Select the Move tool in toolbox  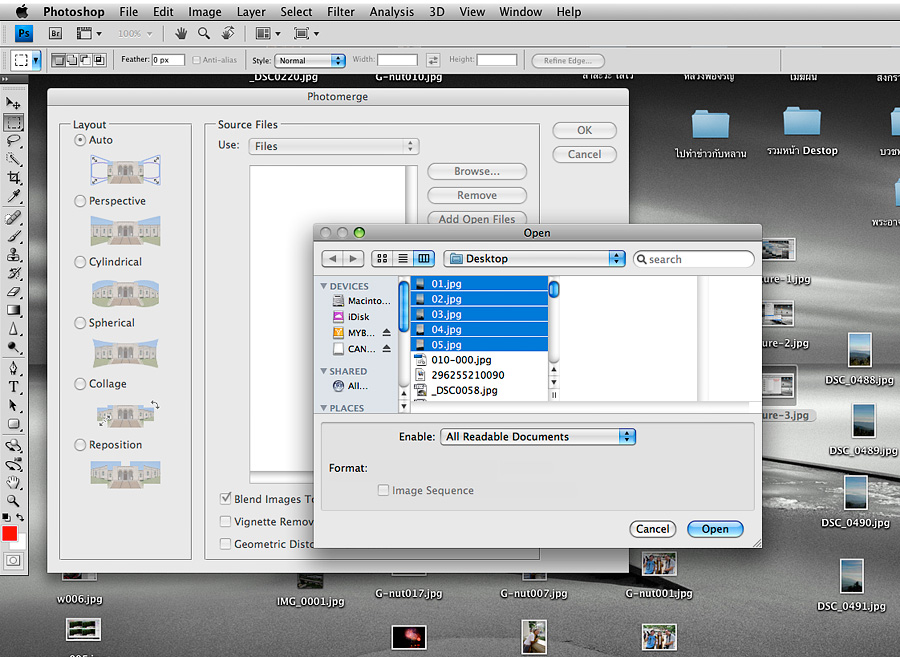[x=14, y=103]
